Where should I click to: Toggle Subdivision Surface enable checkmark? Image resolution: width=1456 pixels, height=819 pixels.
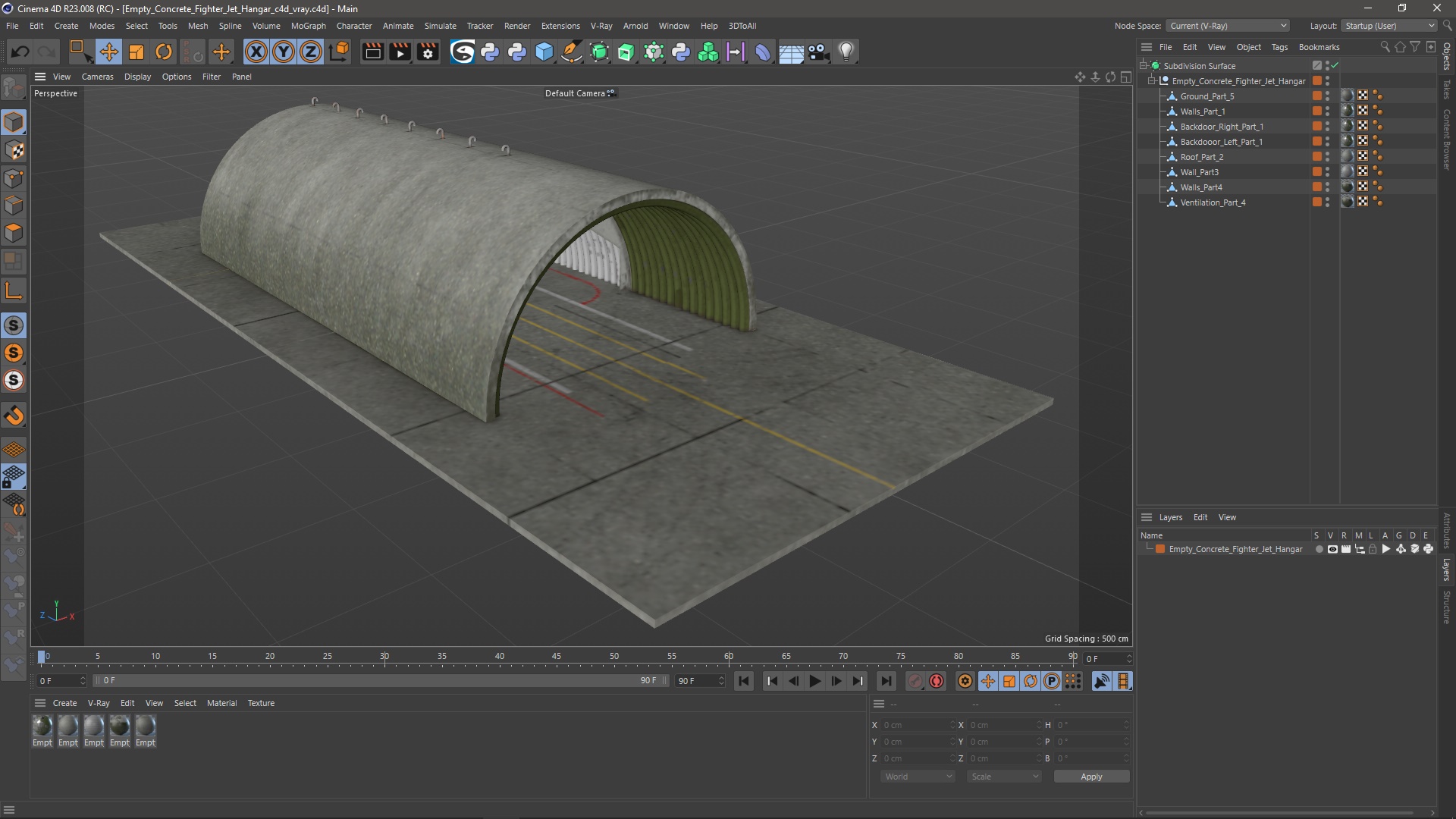(1335, 66)
